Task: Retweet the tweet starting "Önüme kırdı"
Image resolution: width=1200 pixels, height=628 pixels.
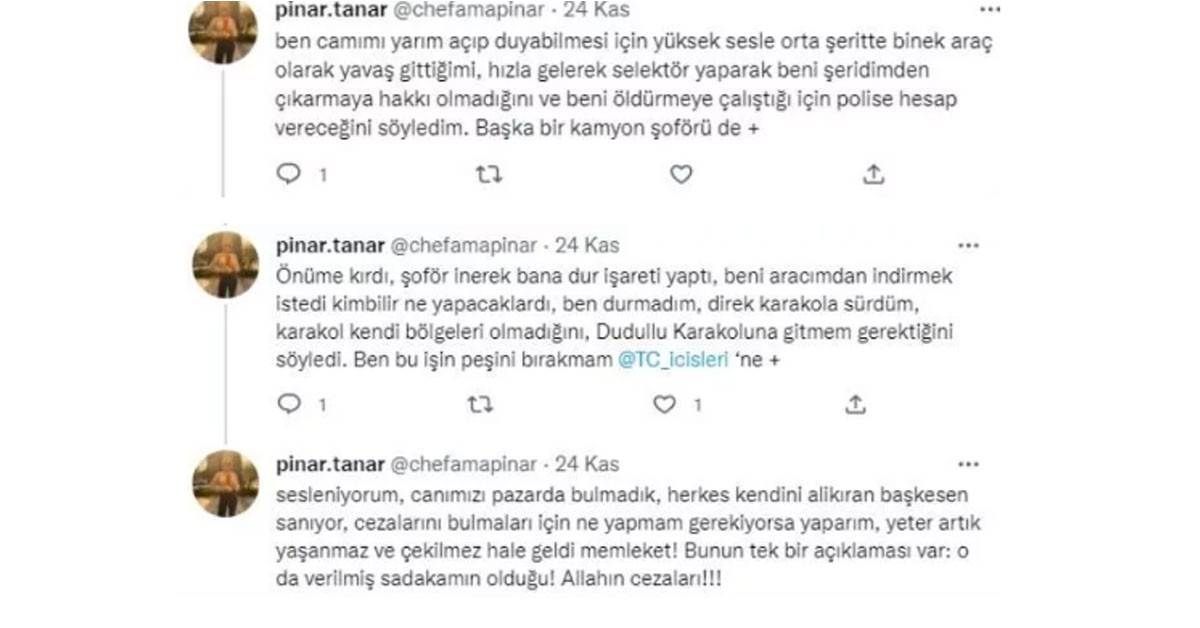Action: click(x=481, y=404)
